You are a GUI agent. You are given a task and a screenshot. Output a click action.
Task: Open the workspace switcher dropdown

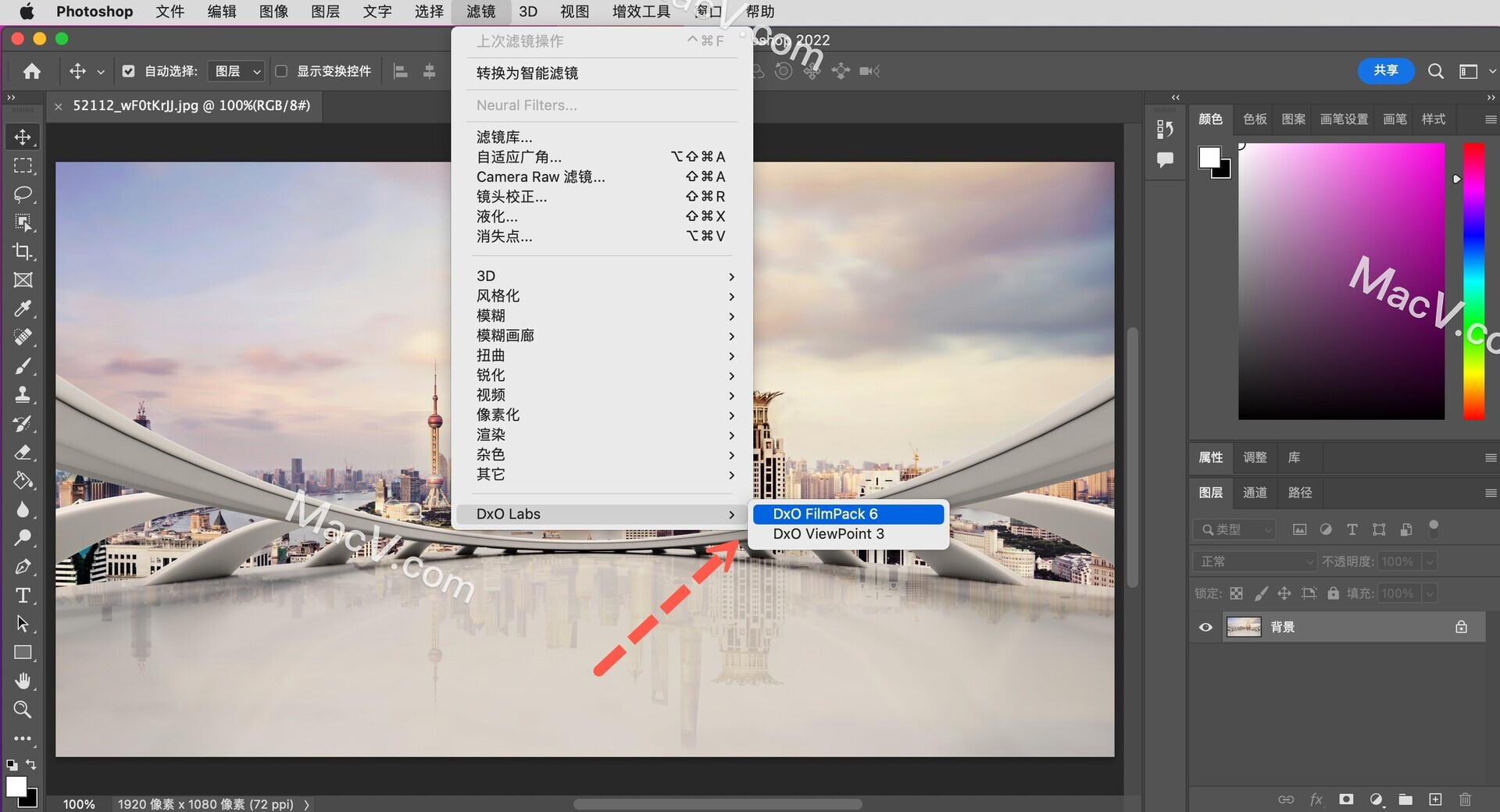(x=1477, y=71)
